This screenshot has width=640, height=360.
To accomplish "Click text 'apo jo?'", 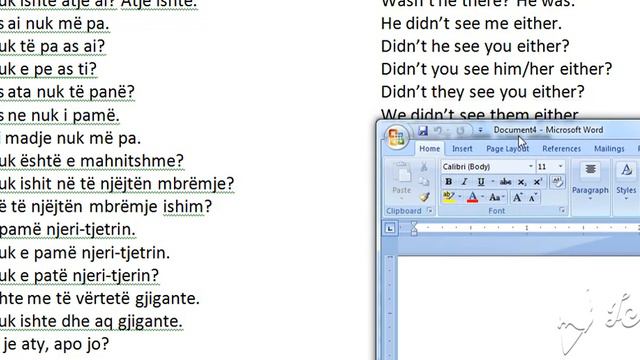I will (81, 344).
